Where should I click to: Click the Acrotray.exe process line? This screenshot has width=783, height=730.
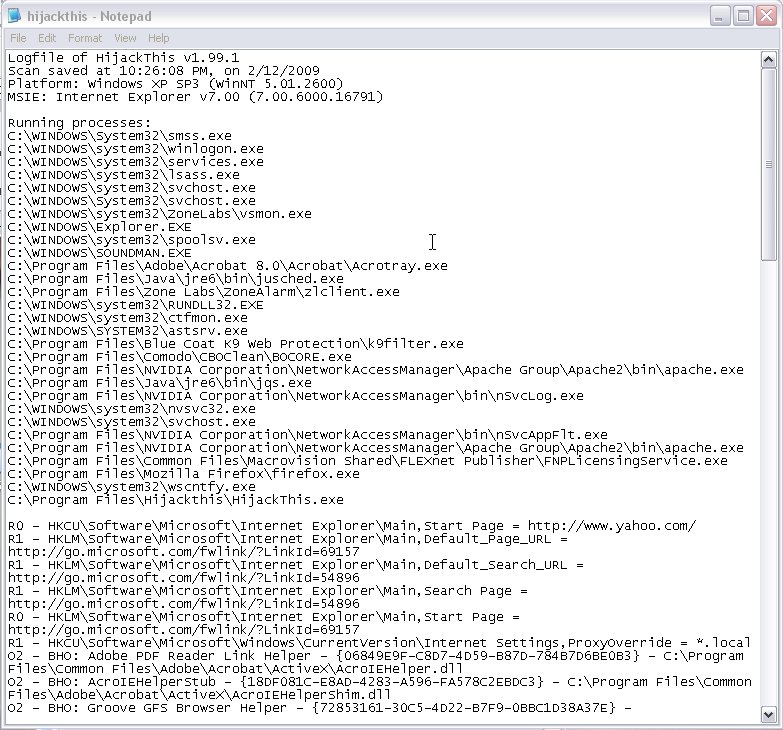click(x=228, y=266)
